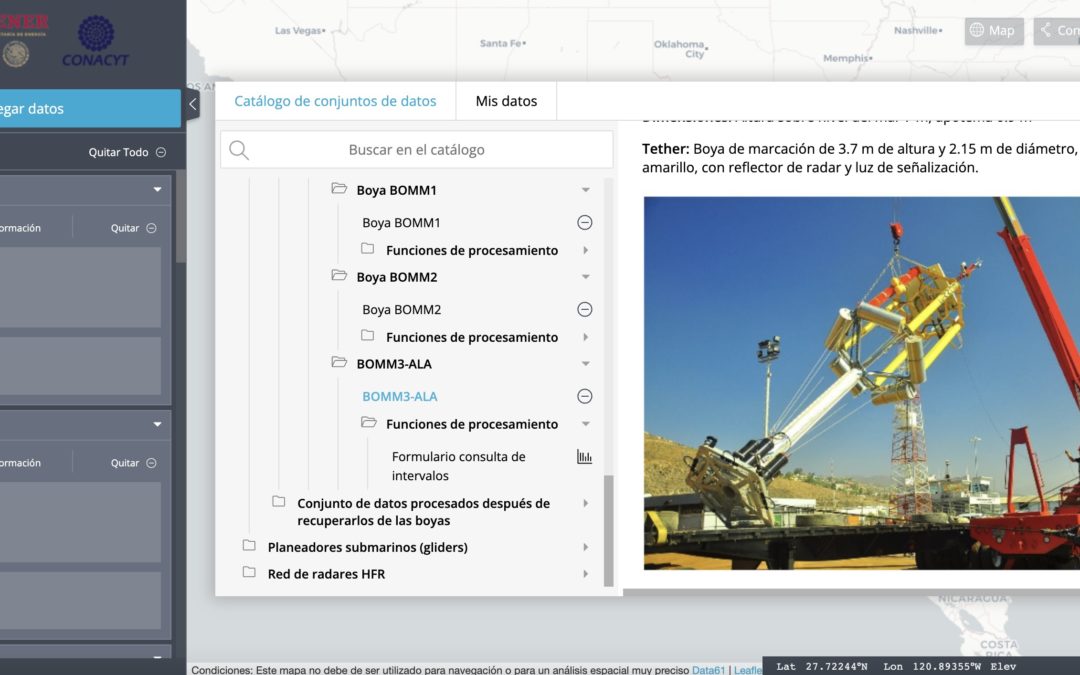
Task: Click the workbench panel scrollbar
Action: click(180, 216)
